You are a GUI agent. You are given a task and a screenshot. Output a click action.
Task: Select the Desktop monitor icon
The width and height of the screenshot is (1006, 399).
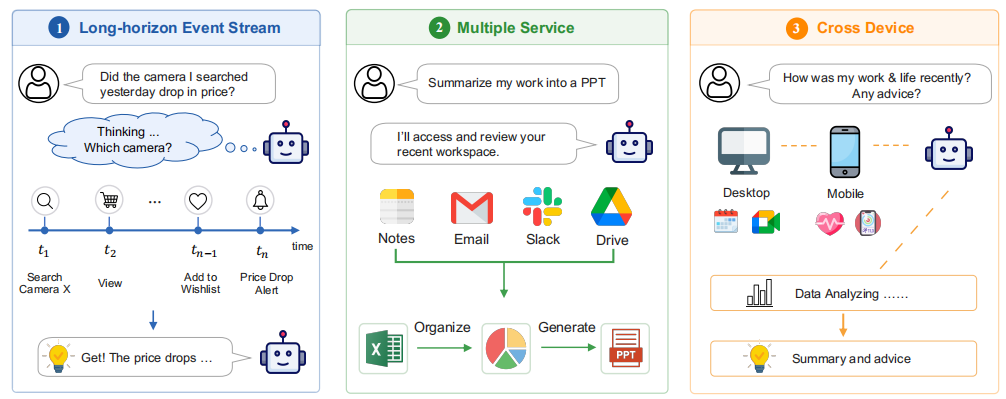(x=745, y=152)
